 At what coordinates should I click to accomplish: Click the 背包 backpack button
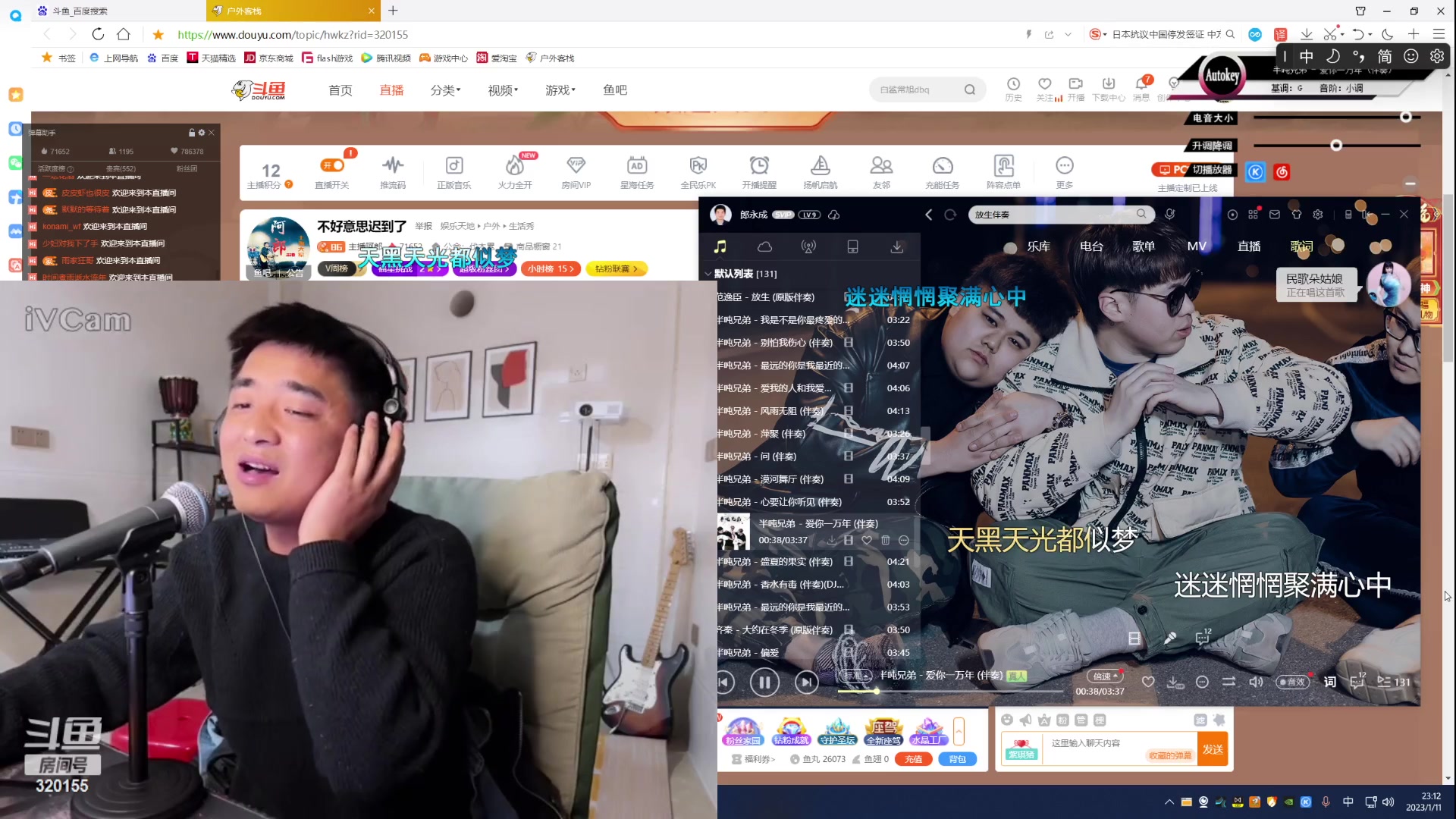[x=957, y=759]
